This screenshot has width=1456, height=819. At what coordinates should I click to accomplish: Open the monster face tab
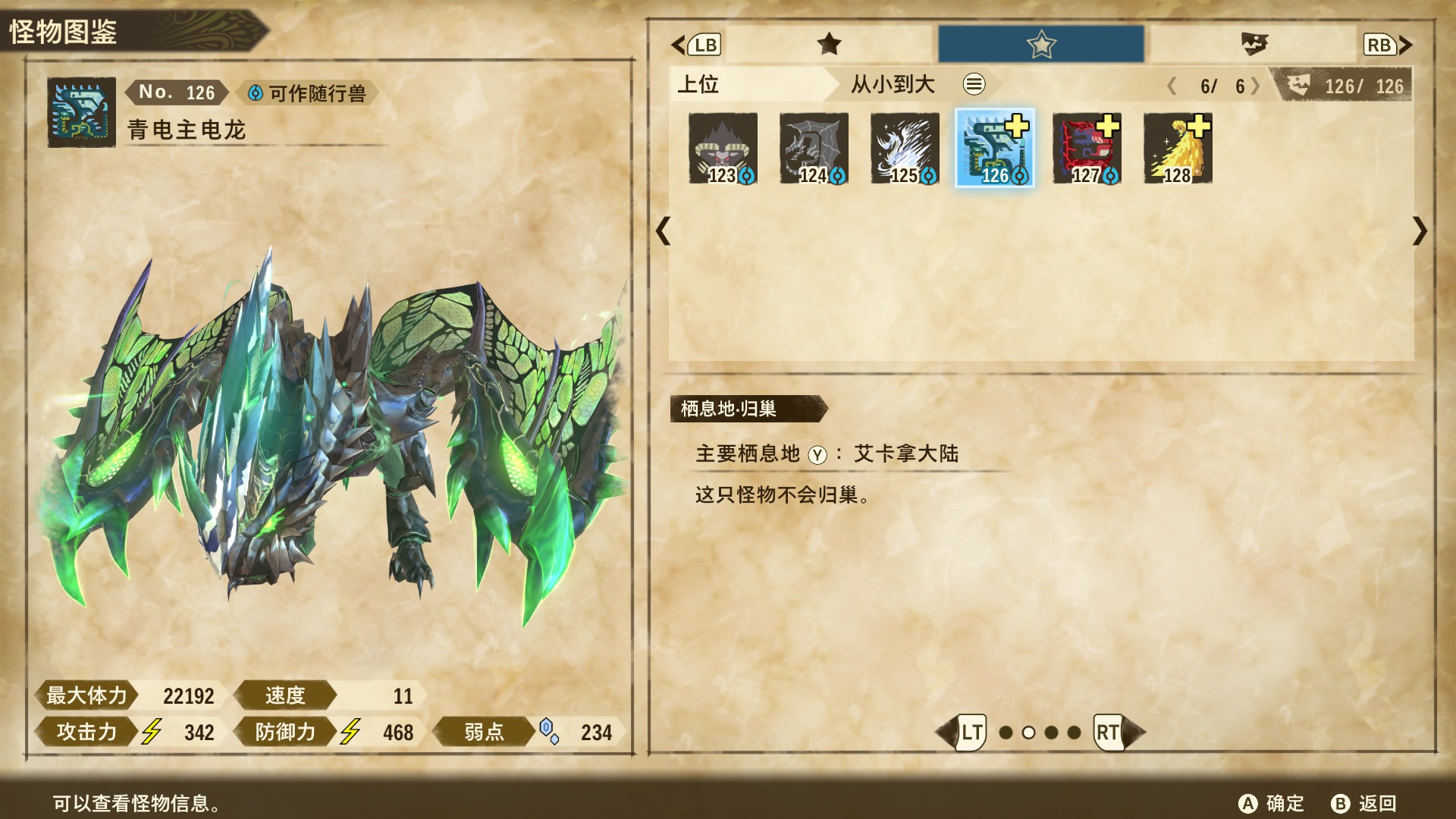(x=1254, y=44)
